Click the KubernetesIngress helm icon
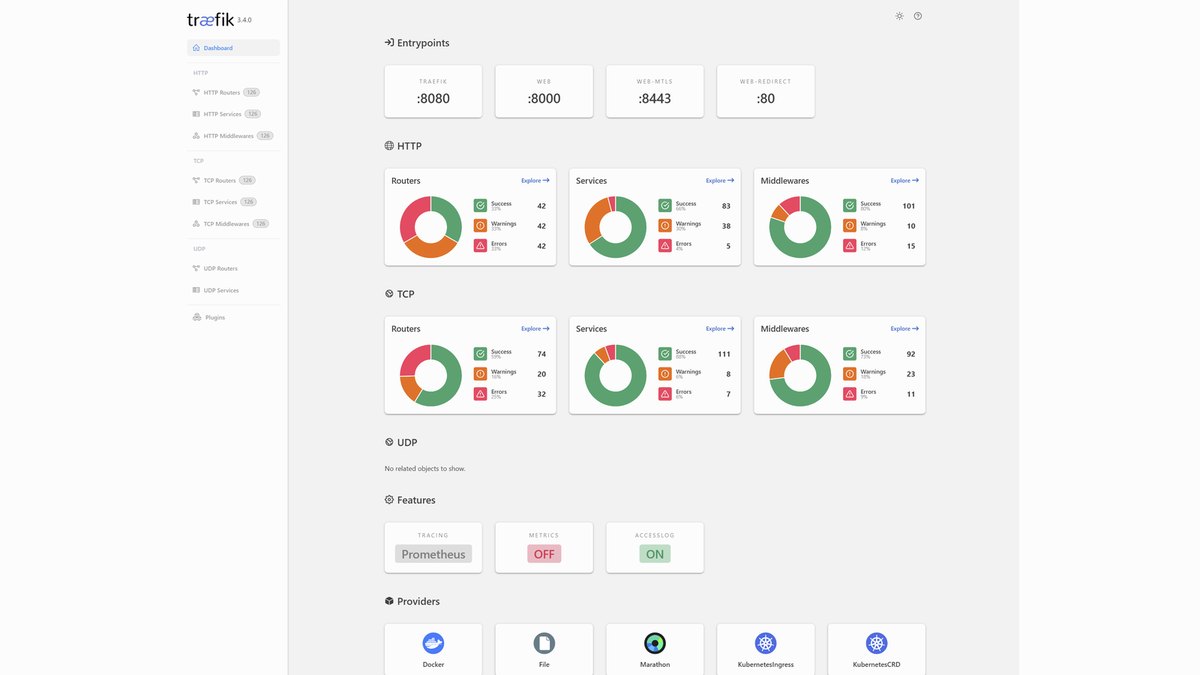 click(x=766, y=643)
